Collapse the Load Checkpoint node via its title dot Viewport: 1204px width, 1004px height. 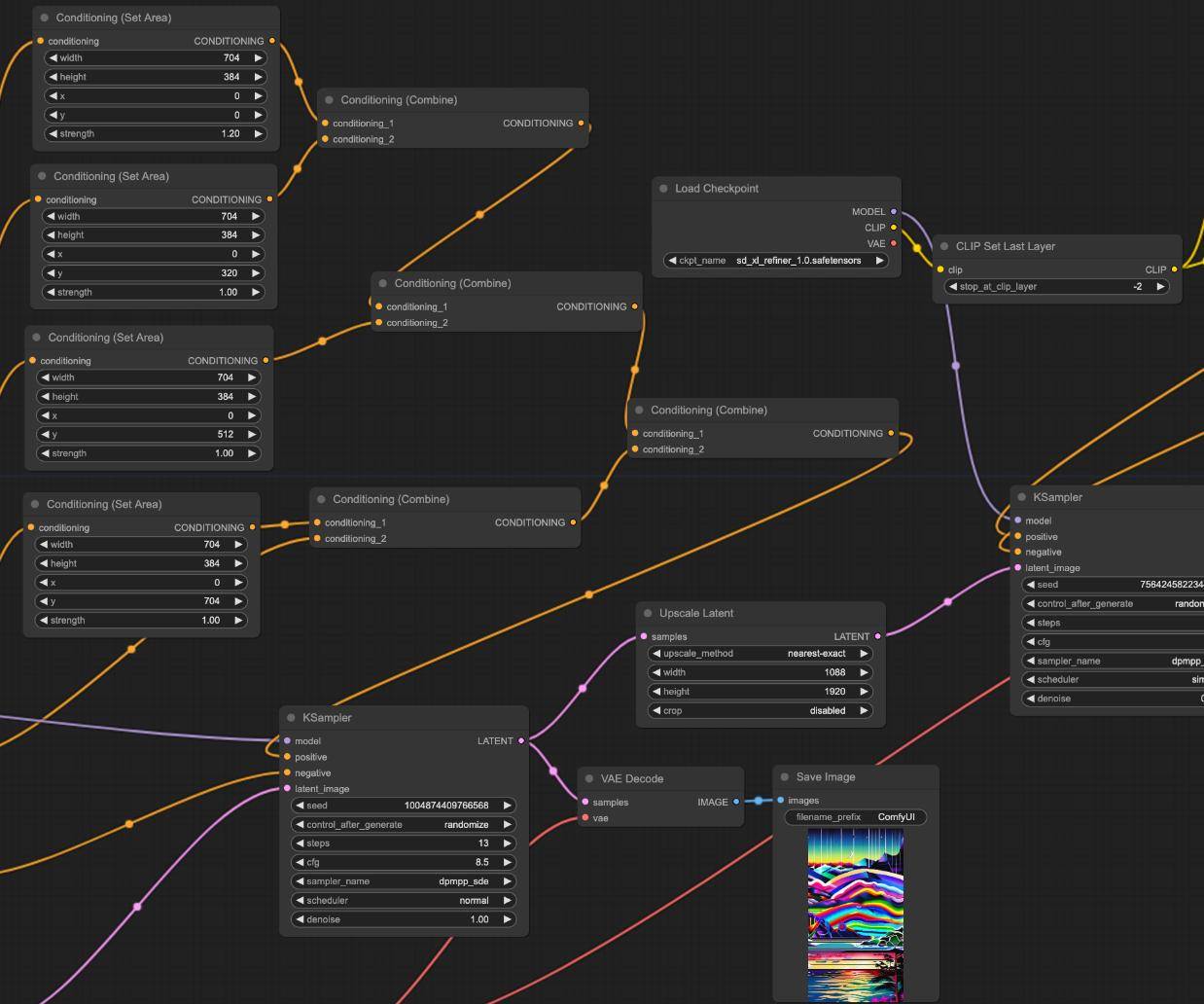663,189
